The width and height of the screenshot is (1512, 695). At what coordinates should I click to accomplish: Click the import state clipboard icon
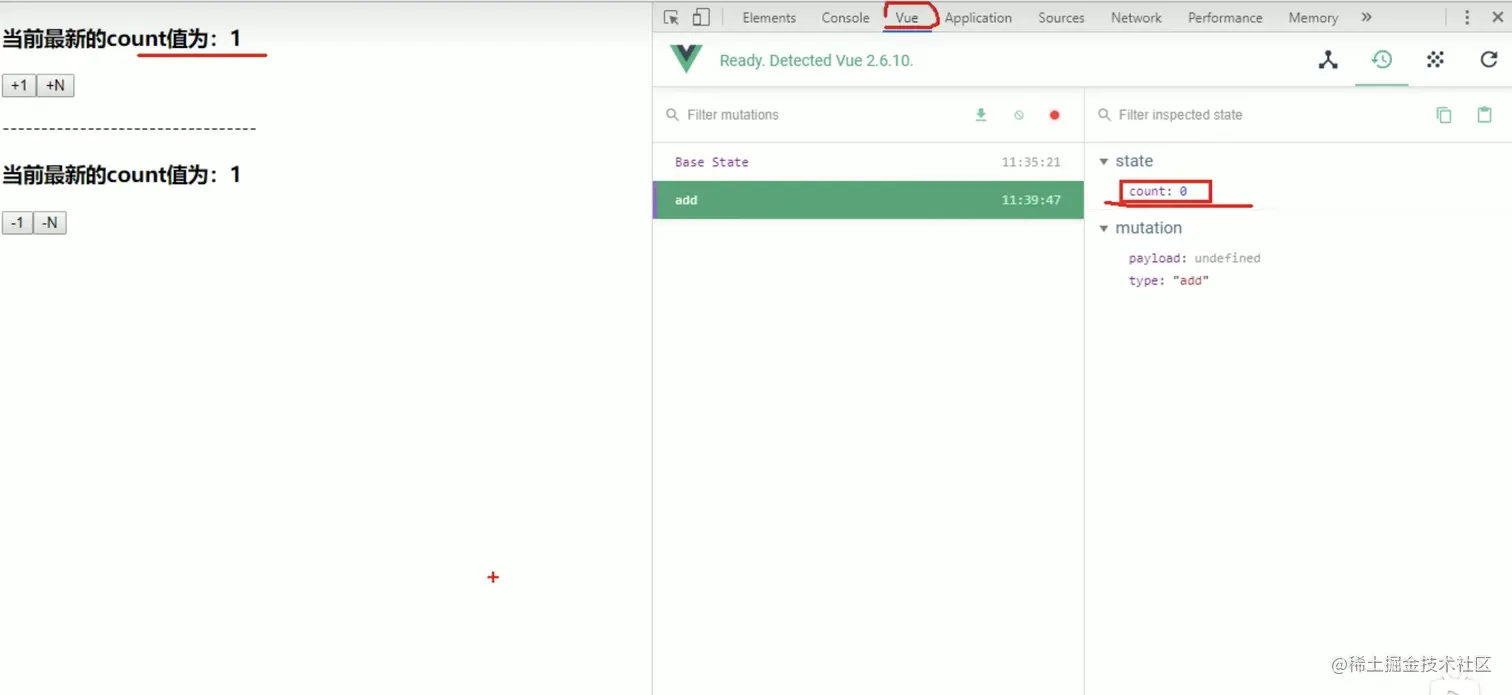[1485, 115]
